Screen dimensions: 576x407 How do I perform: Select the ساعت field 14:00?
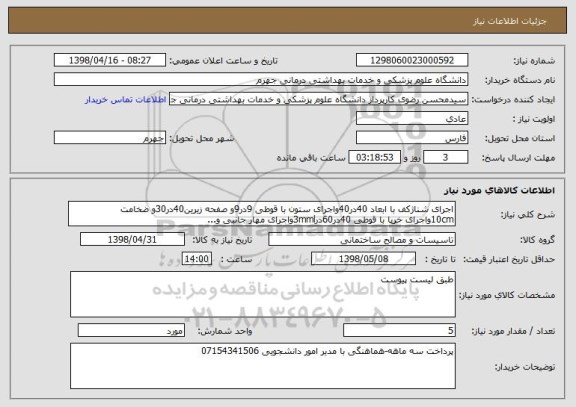pyautogui.click(x=197, y=259)
